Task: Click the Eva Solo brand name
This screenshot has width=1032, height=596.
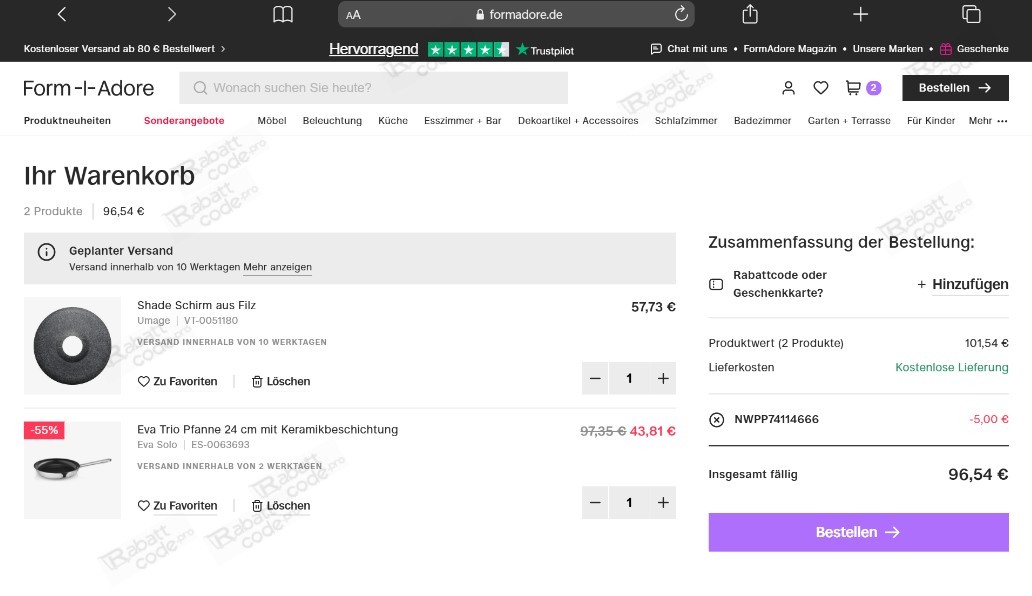Action: [157, 445]
